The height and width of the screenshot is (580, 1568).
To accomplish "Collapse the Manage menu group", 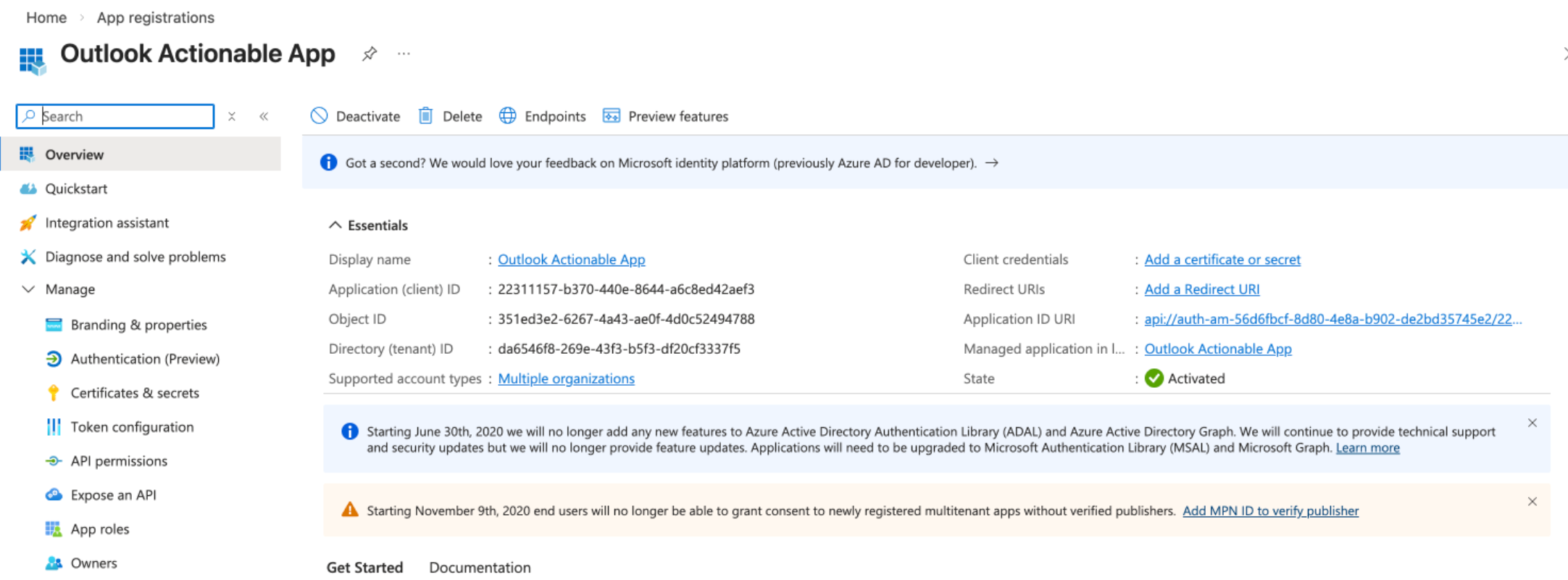I will pos(28,289).
